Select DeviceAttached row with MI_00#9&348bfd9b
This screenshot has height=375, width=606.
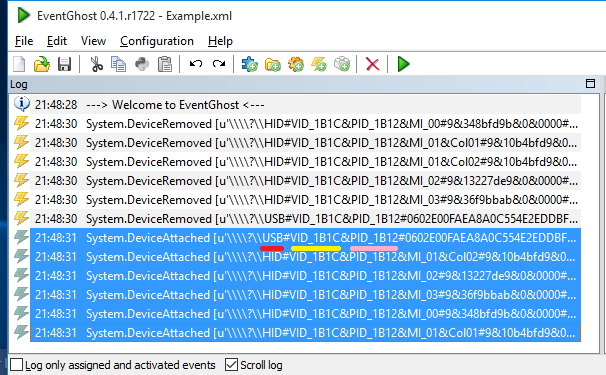pos(305,313)
